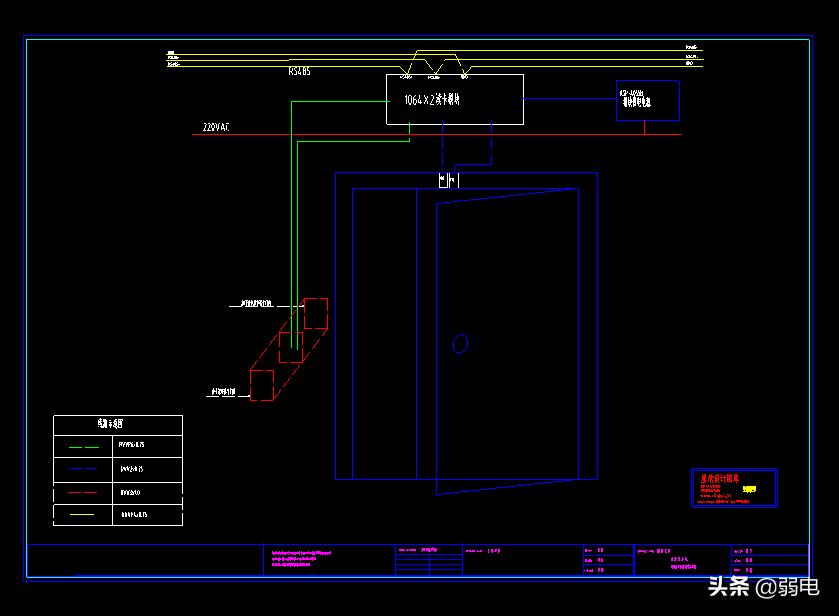Select the blue power supply box at right

point(647,101)
